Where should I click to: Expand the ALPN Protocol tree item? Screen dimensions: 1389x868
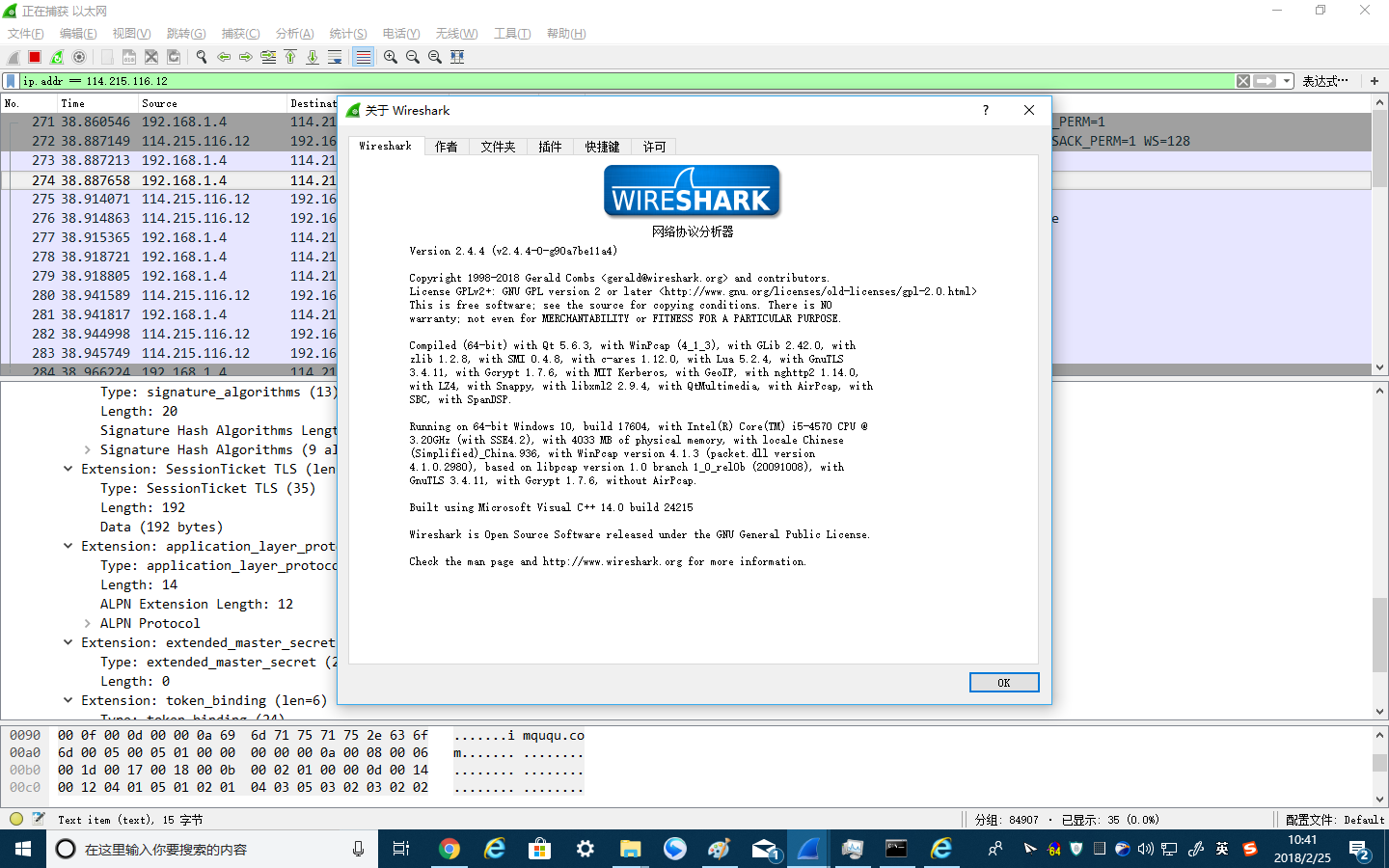point(89,623)
